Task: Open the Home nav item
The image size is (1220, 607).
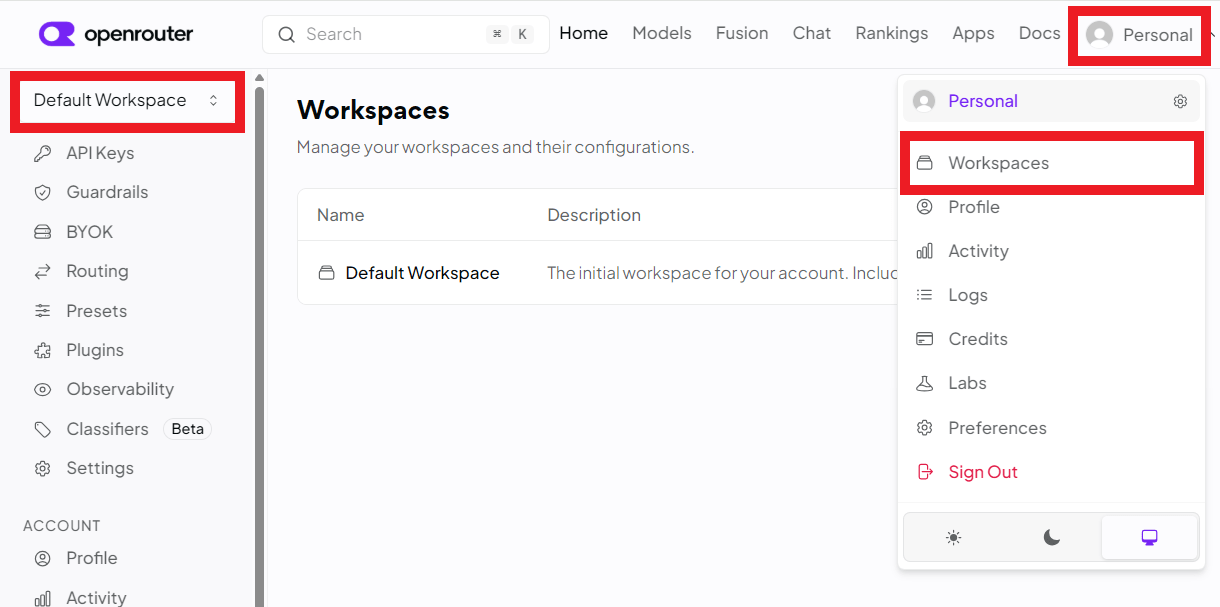Action: point(584,34)
